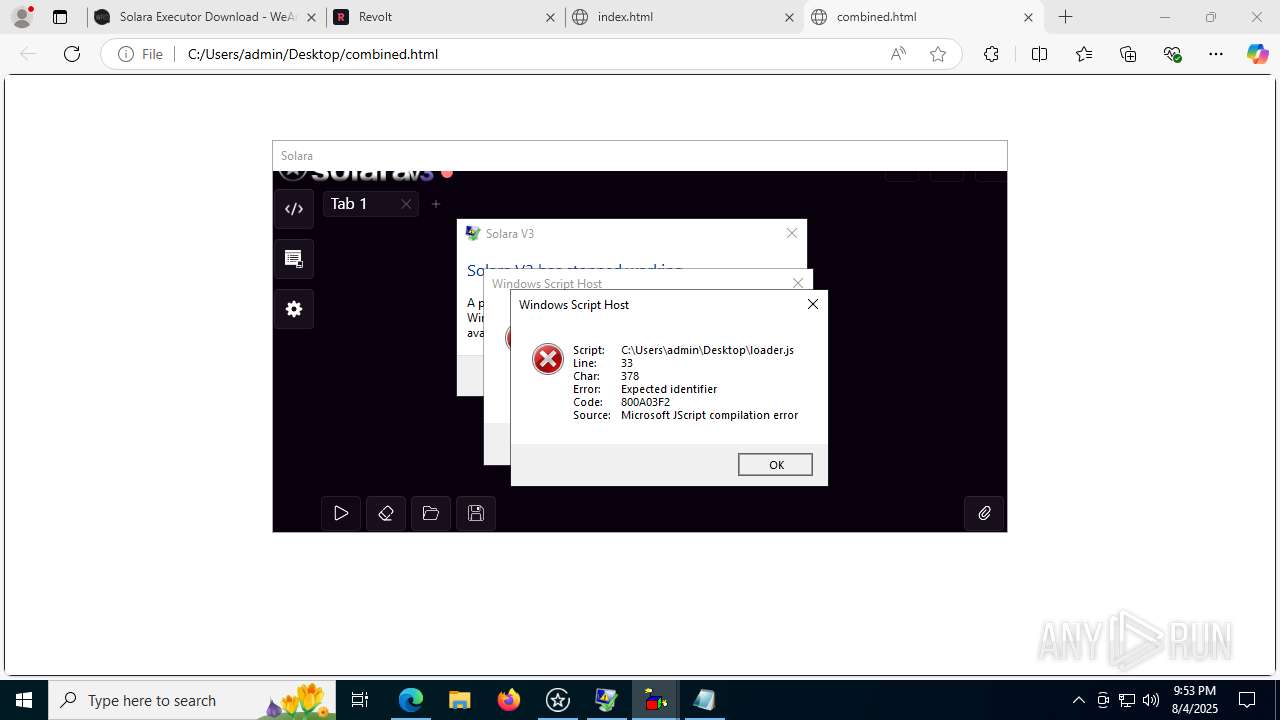Open the Solara settings gear icon
1280x720 pixels.
pyautogui.click(x=294, y=309)
